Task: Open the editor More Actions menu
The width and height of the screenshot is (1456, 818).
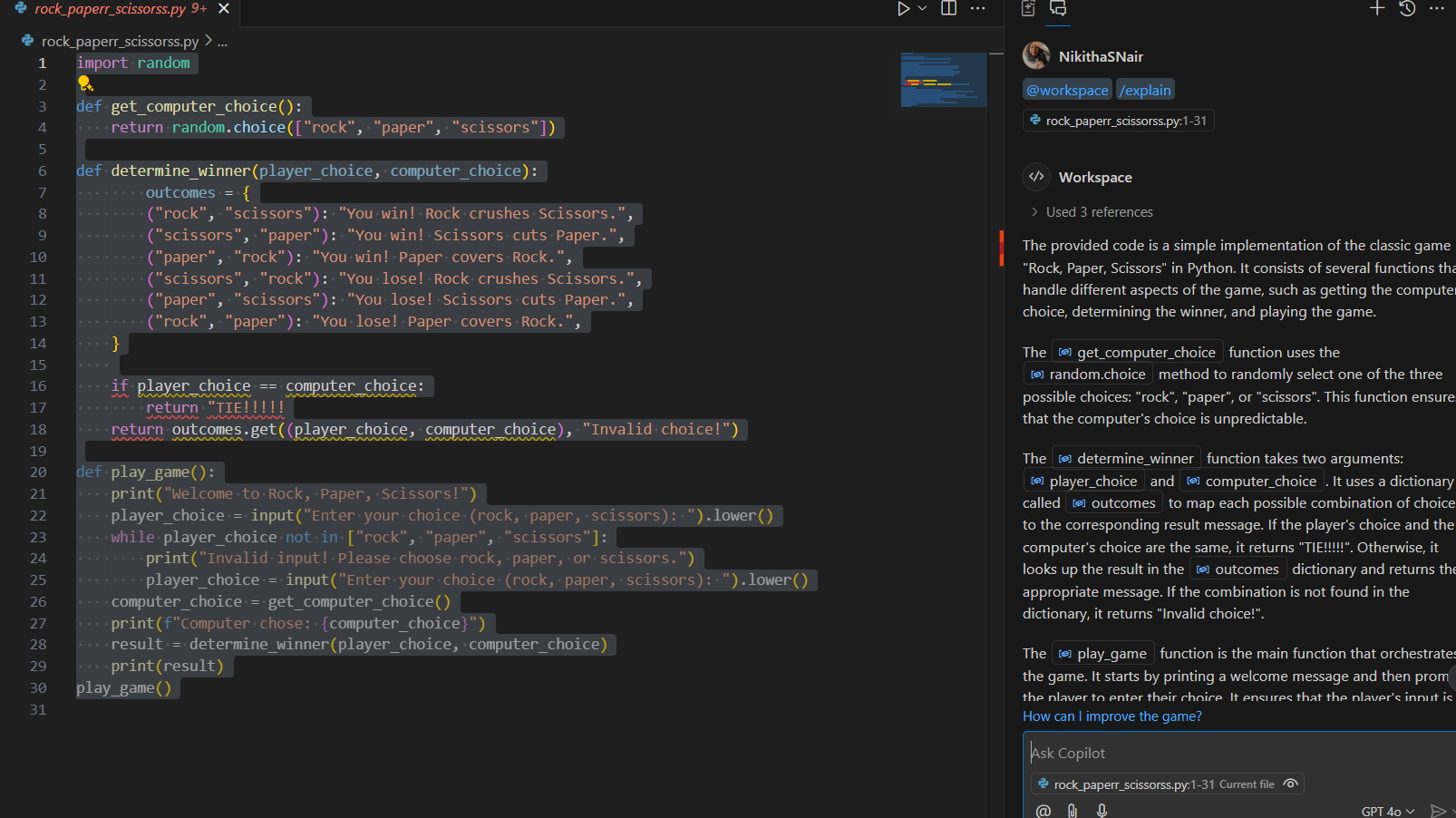Action: tap(977, 8)
